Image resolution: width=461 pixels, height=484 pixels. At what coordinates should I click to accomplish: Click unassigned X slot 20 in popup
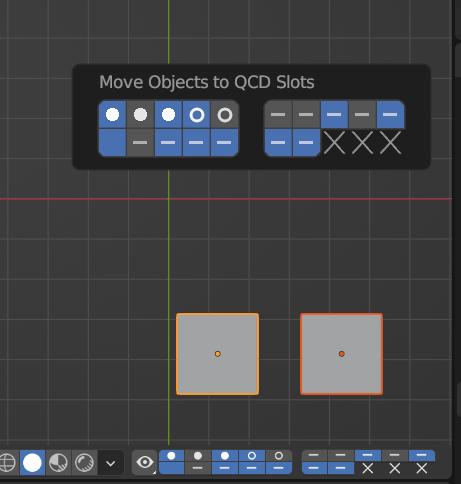(x=390, y=143)
